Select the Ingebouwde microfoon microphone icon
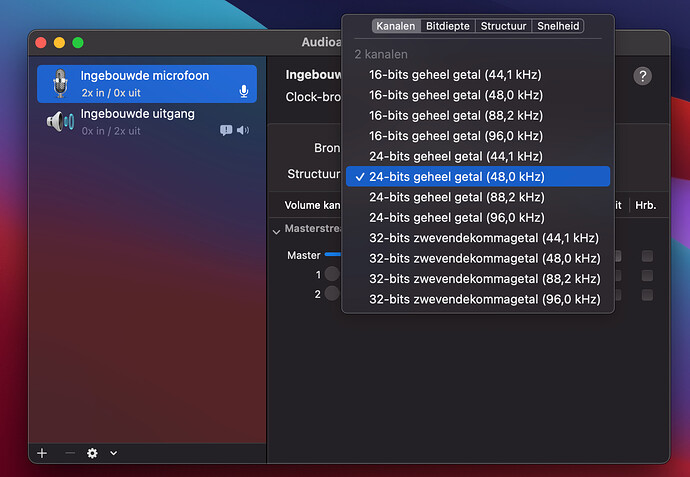The image size is (690, 477). 60,84
